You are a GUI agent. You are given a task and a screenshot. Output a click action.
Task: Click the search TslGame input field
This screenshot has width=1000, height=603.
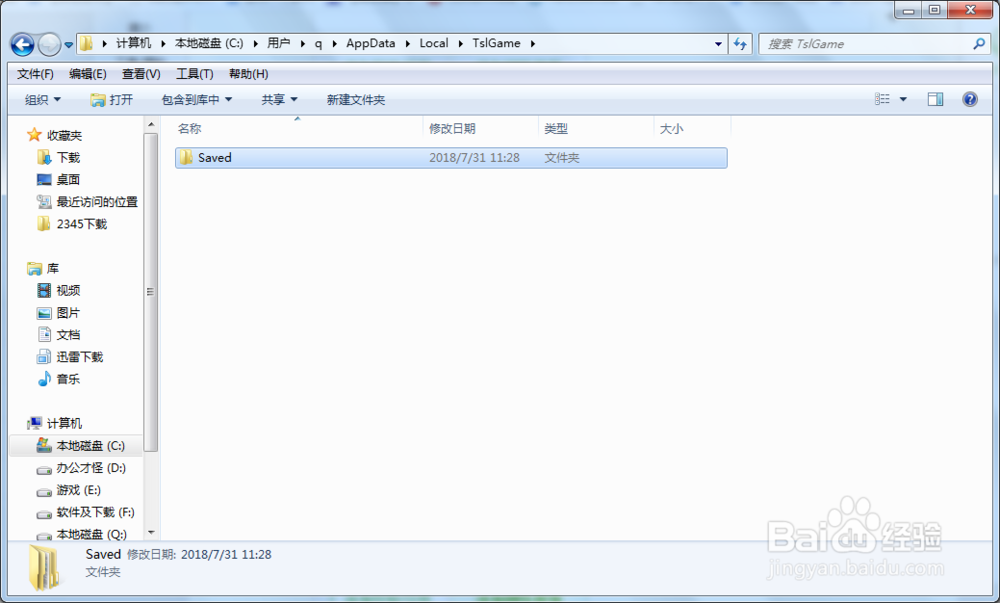(x=865, y=44)
